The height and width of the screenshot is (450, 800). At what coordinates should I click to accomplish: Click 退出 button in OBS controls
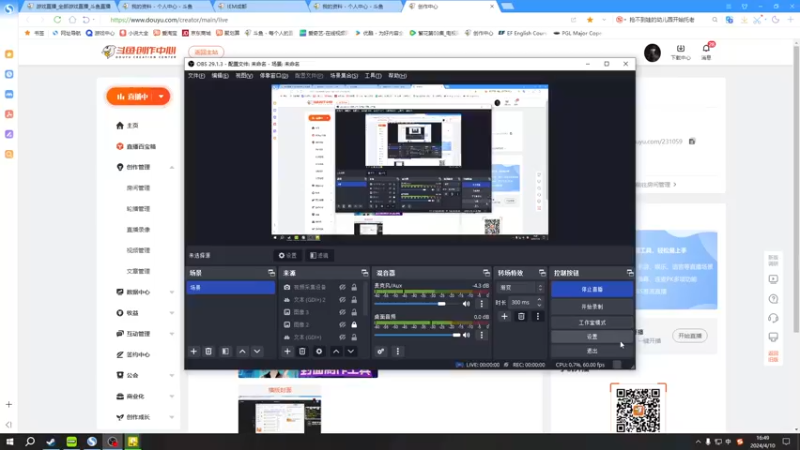coord(592,351)
